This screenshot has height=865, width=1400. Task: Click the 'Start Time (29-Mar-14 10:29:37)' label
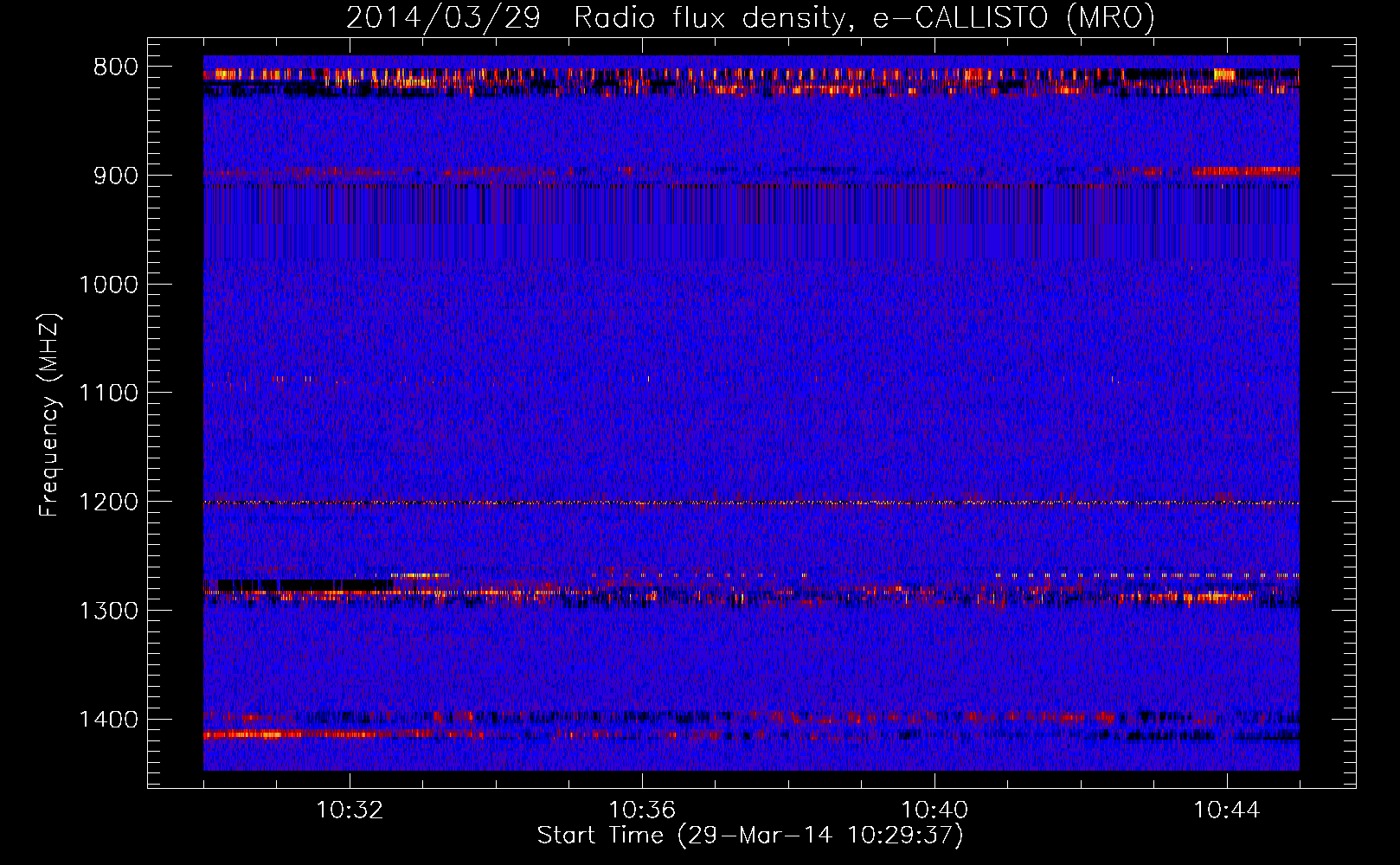click(750, 836)
